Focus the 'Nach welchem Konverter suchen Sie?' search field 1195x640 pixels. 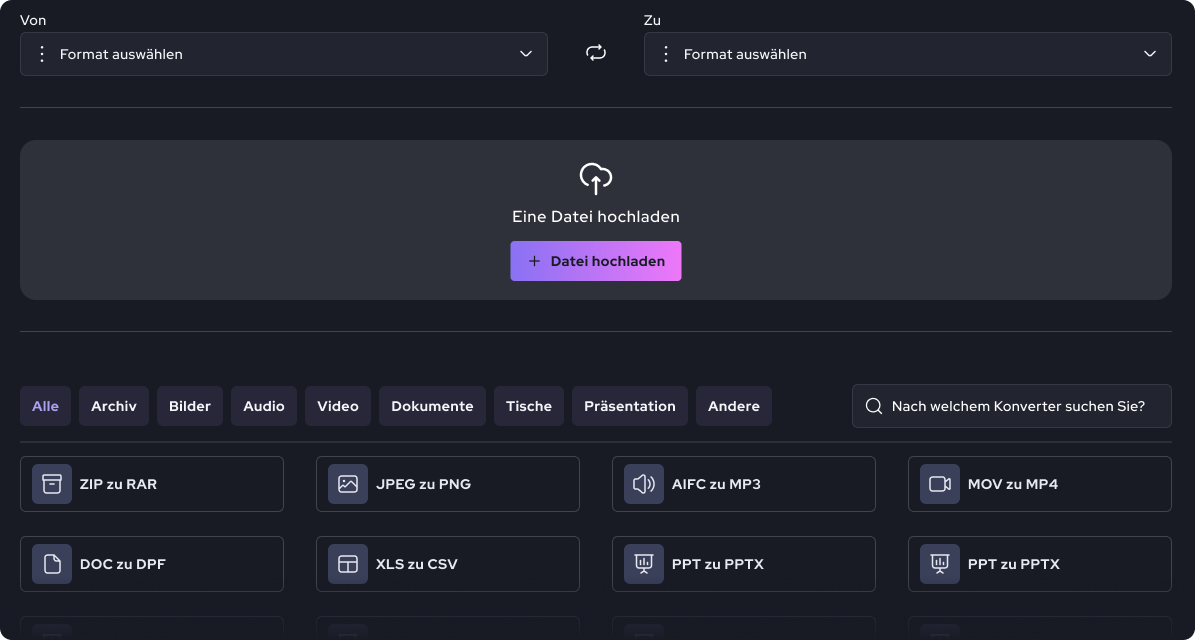(x=1017, y=406)
